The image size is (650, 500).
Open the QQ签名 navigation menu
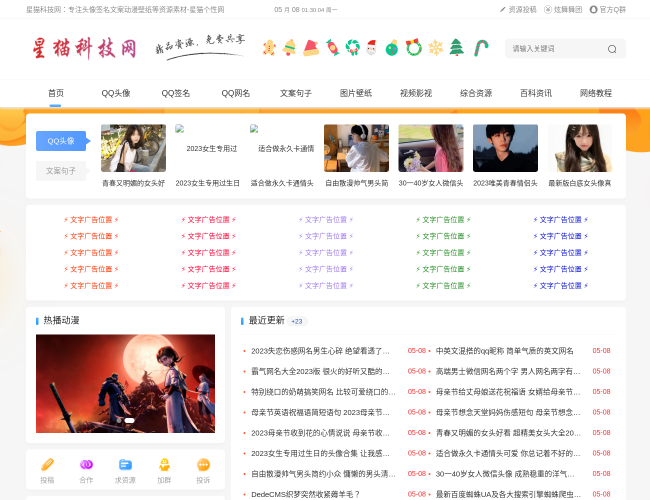click(x=176, y=93)
